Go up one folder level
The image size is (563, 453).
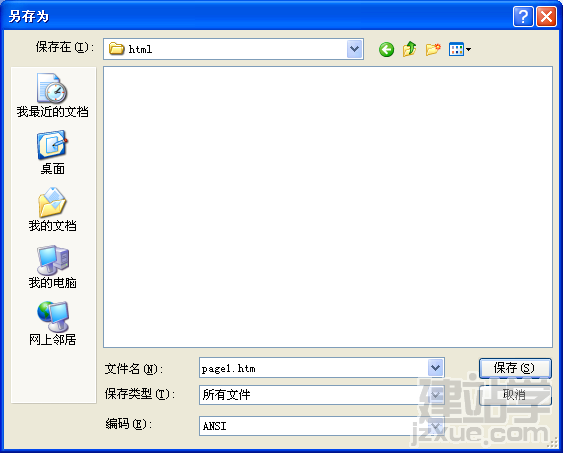(410, 49)
